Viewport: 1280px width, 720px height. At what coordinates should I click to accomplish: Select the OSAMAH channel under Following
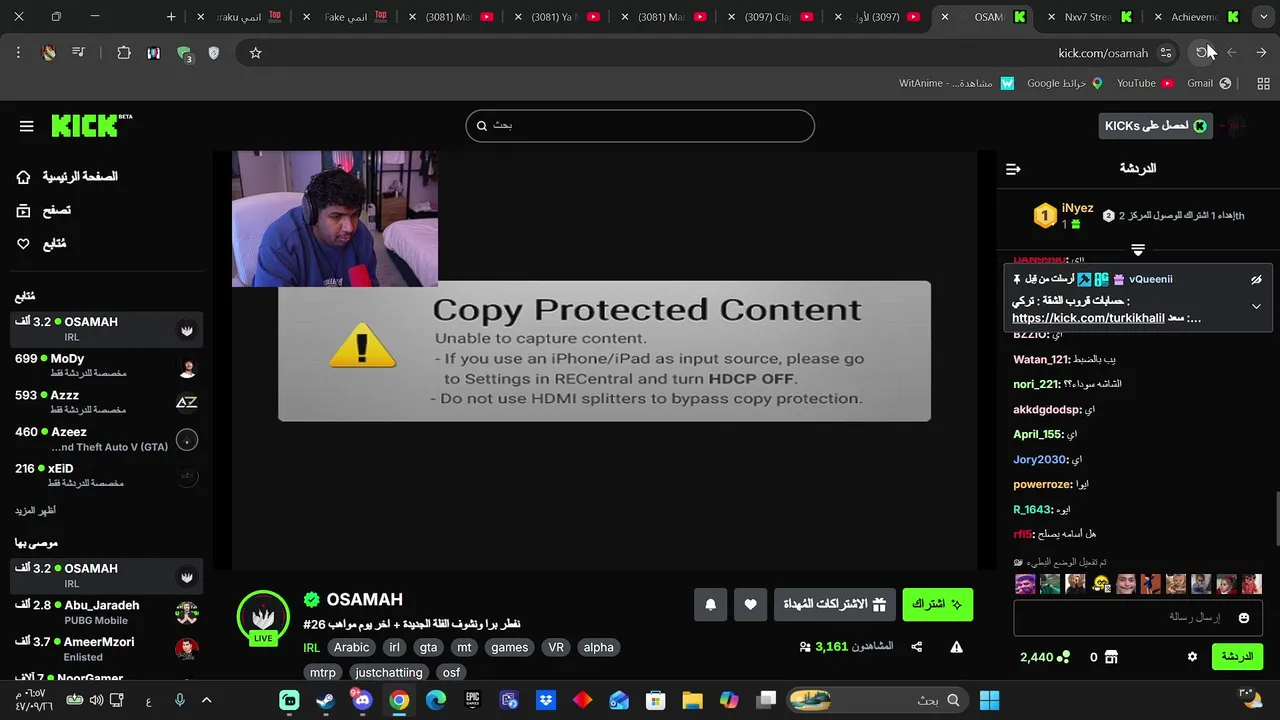point(106,329)
